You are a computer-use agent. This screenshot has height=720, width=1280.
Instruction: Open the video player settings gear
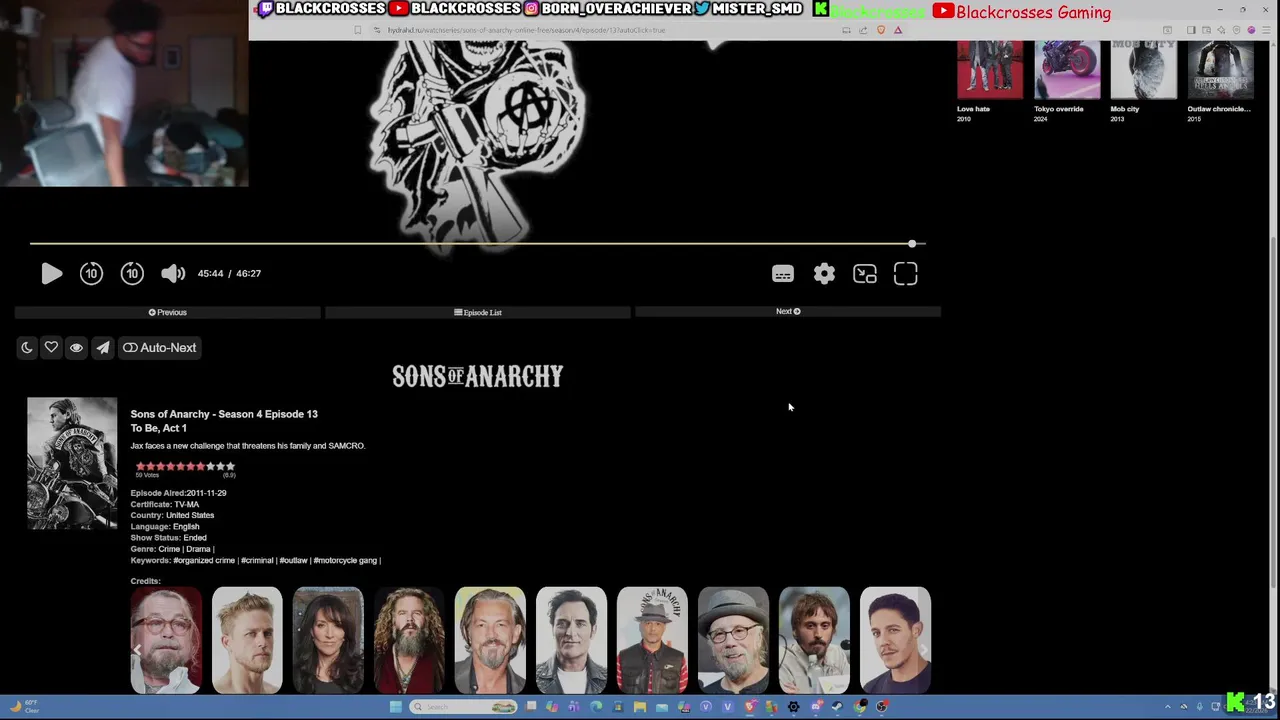point(824,274)
